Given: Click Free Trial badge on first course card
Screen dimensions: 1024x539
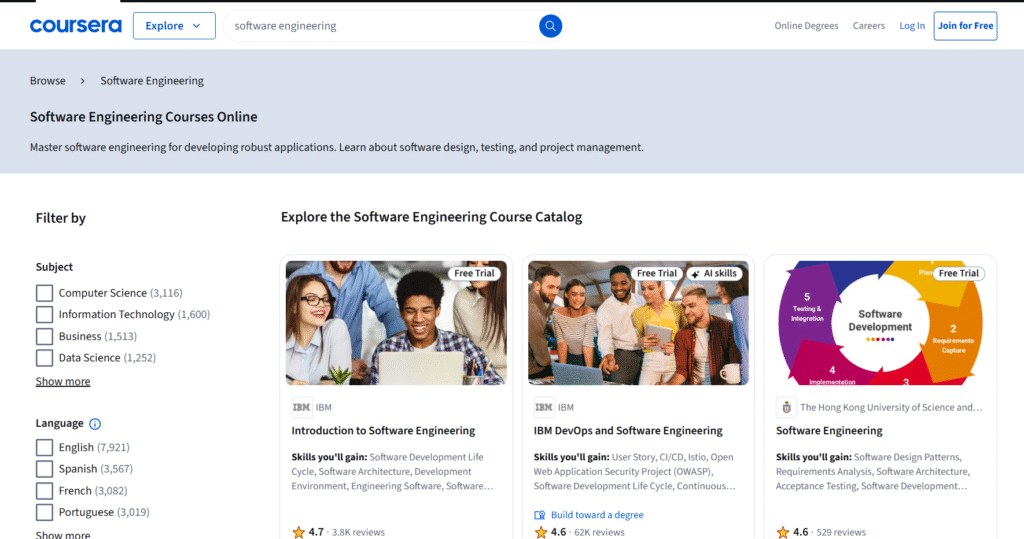Looking at the screenshot, I should (x=475, y=273).
